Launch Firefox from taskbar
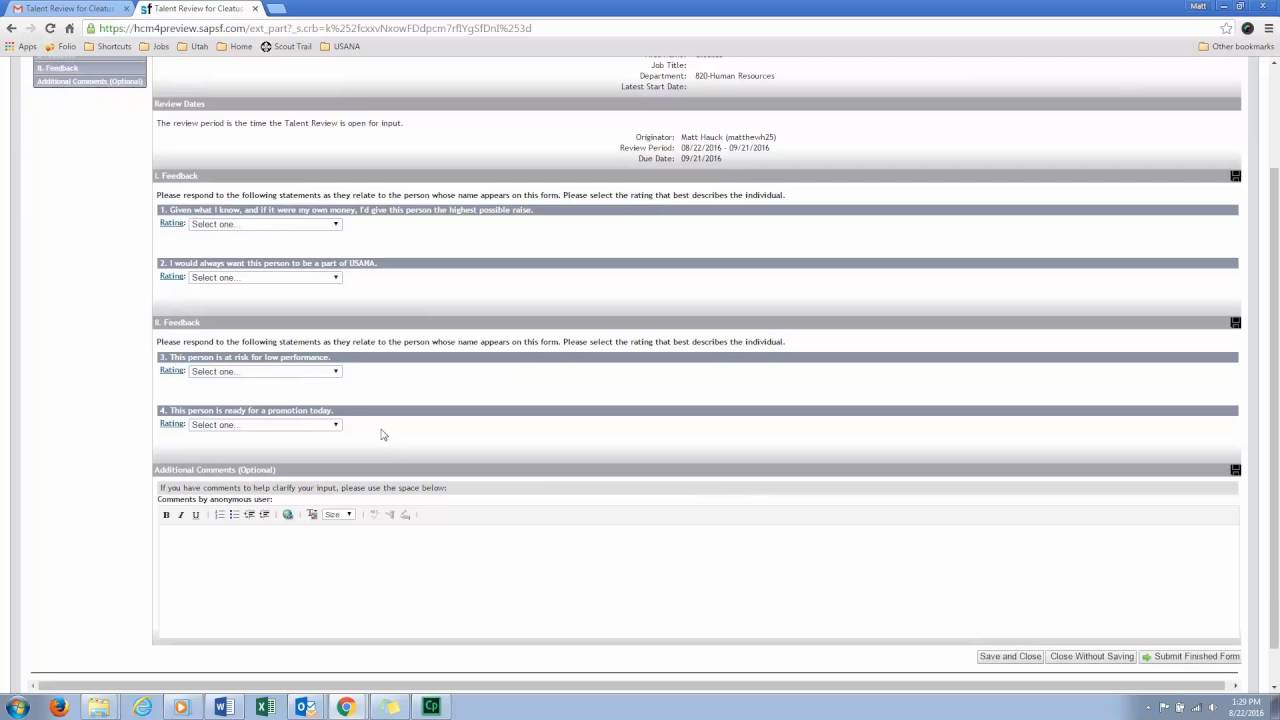The width and height of the screenshot is (1280, 720). (x=59, y=707)
